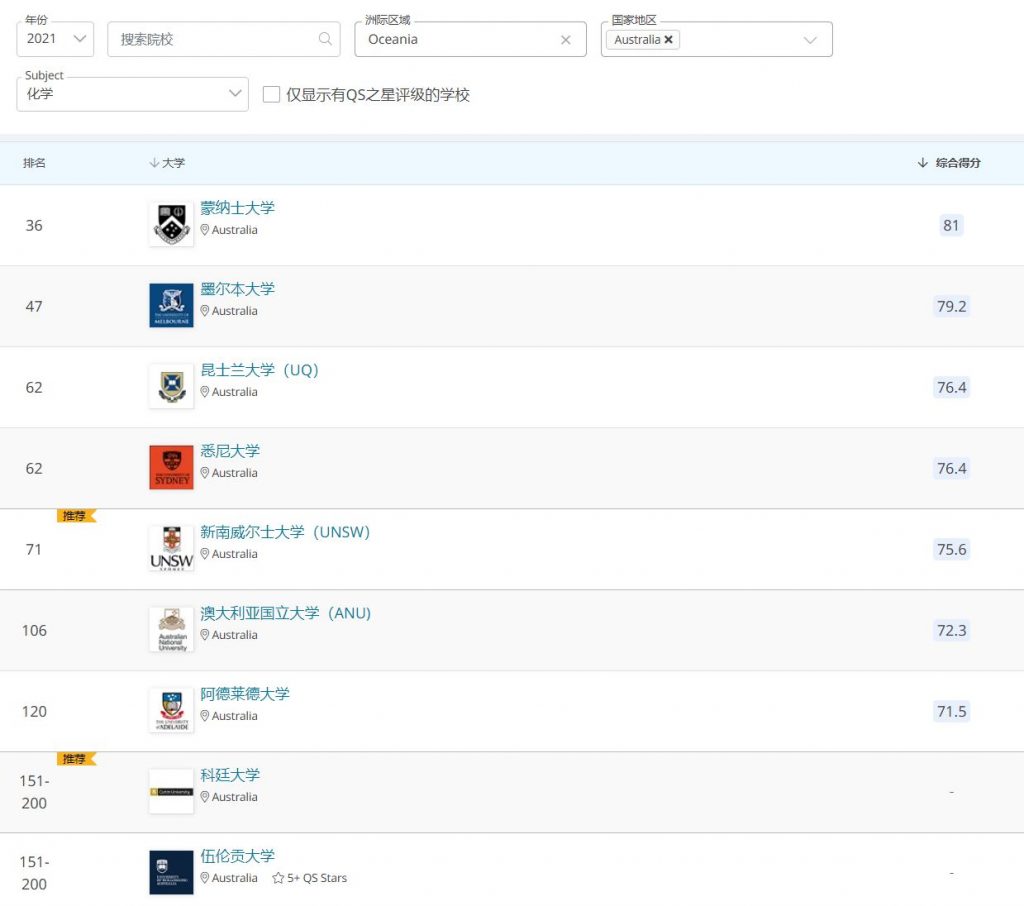Sort by the 大学 column header

[167, 163]
